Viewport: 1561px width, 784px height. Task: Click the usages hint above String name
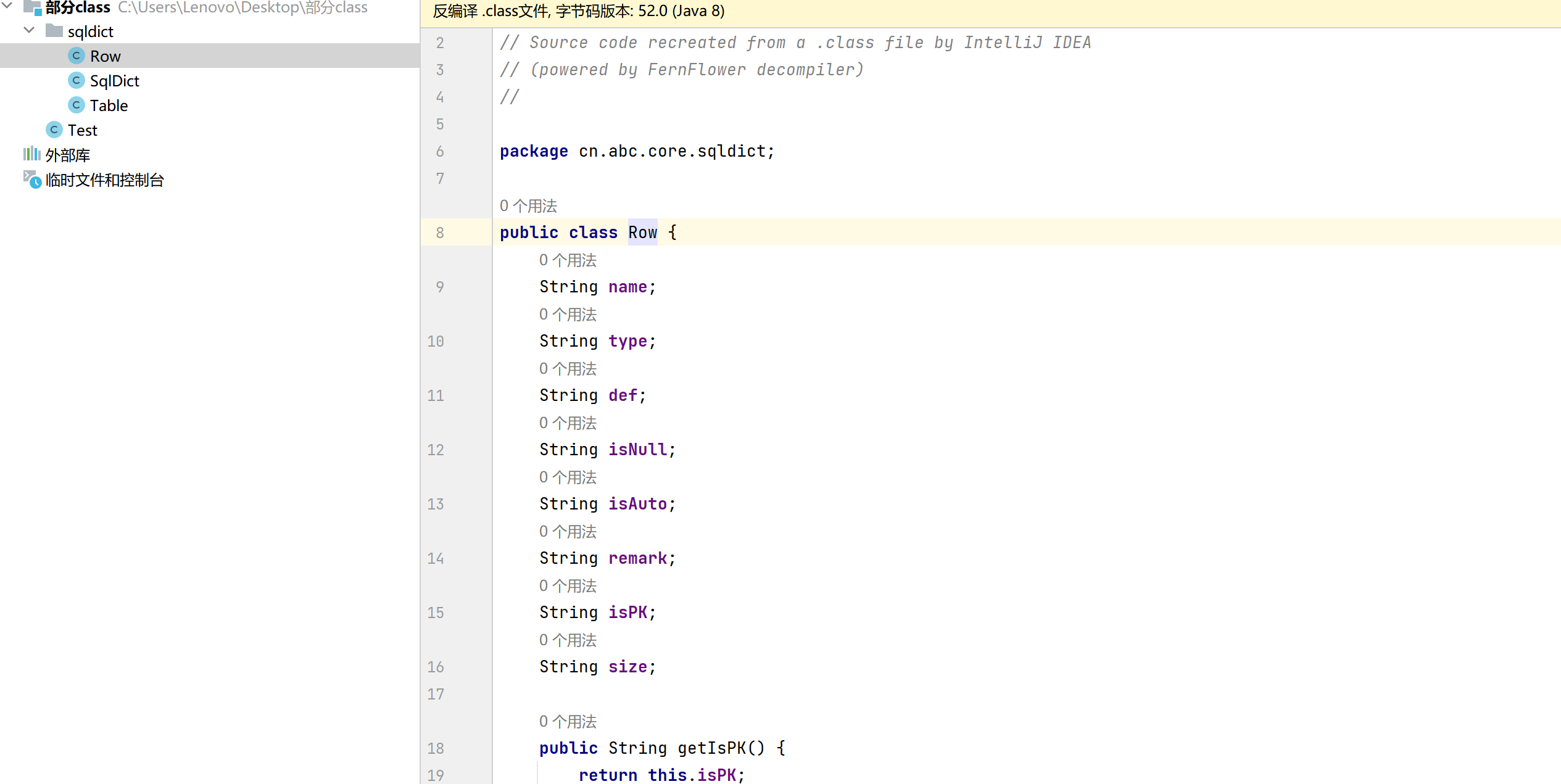[x=568, y=260]
